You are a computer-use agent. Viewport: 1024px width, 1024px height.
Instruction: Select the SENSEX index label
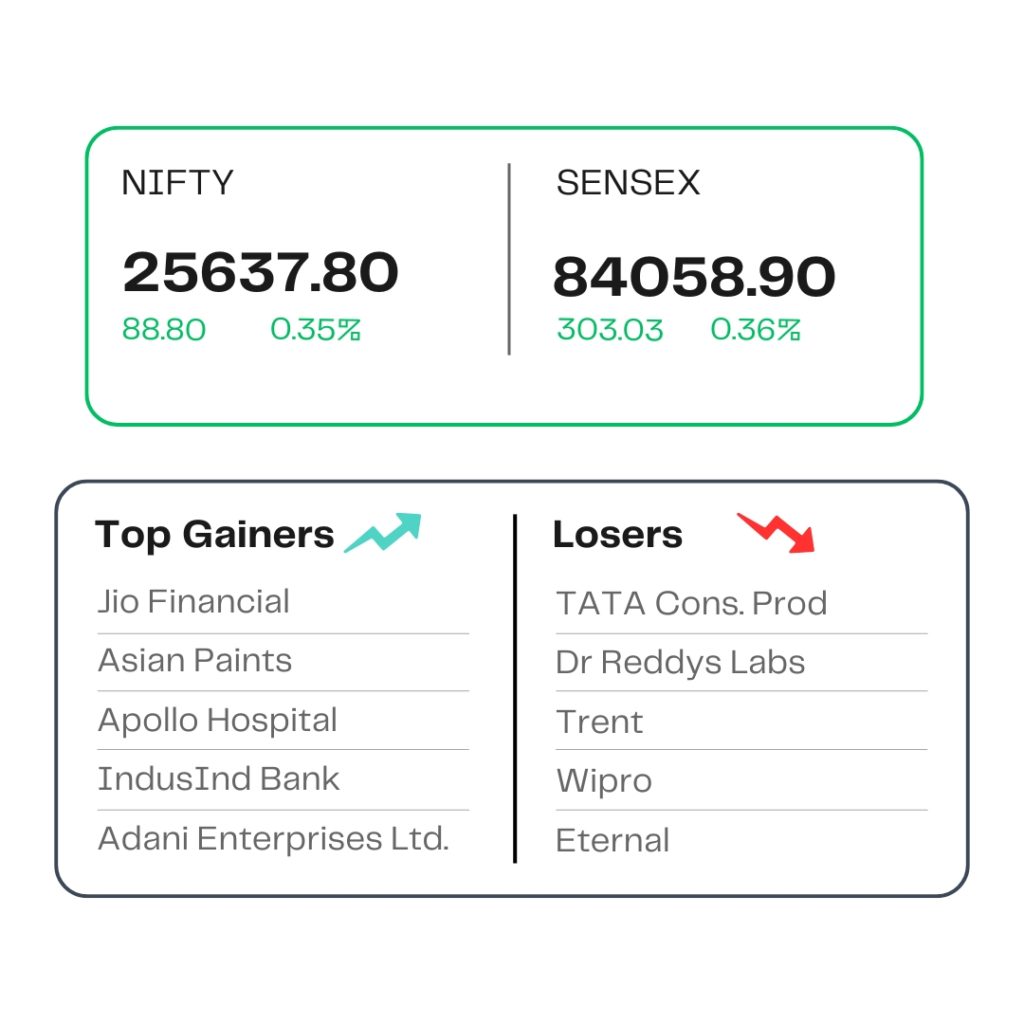click(x=628, y=182)
